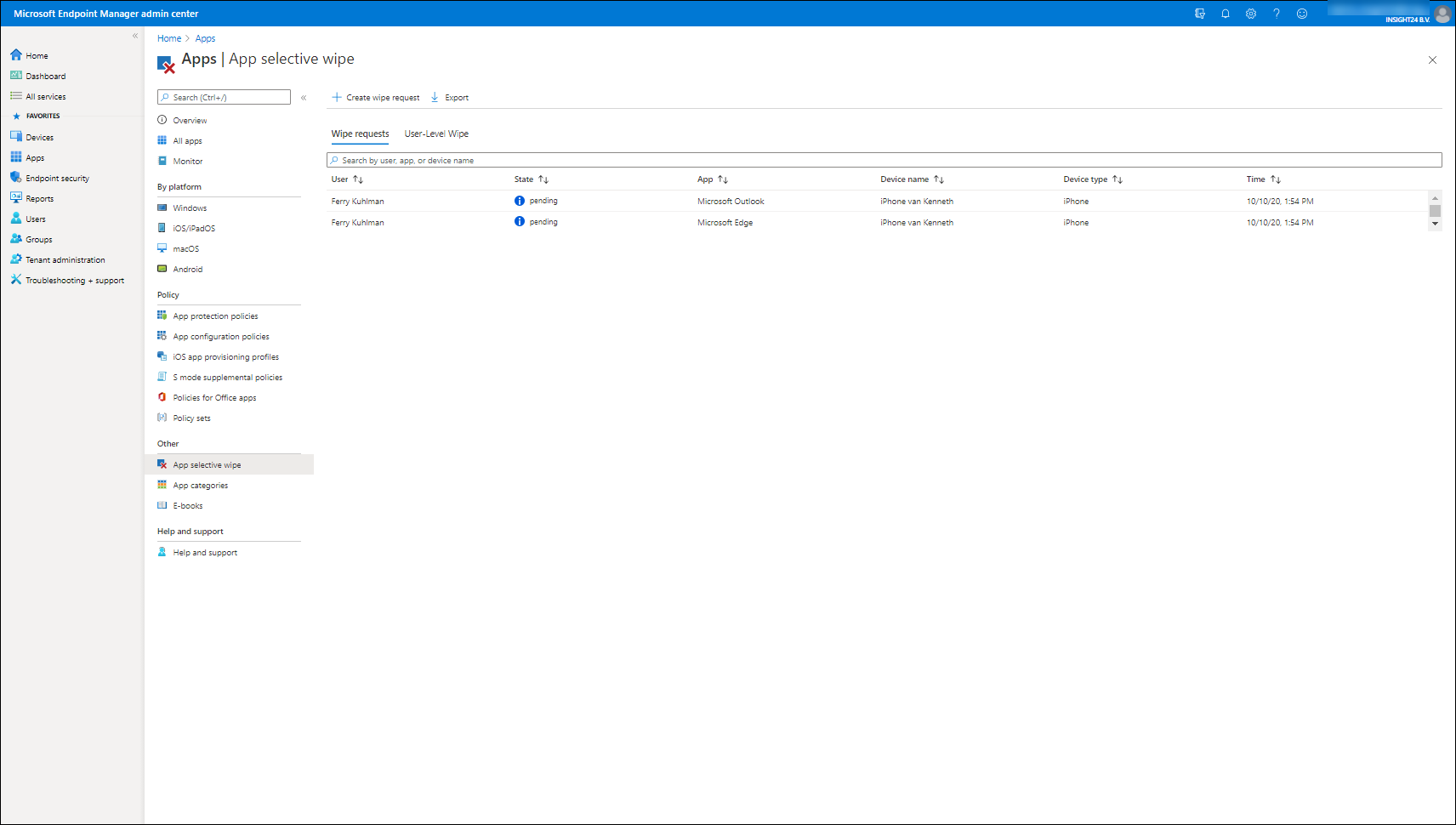Open the settings gear in top bar
Screen dimensions: 1456x825
coord(1251,14)
